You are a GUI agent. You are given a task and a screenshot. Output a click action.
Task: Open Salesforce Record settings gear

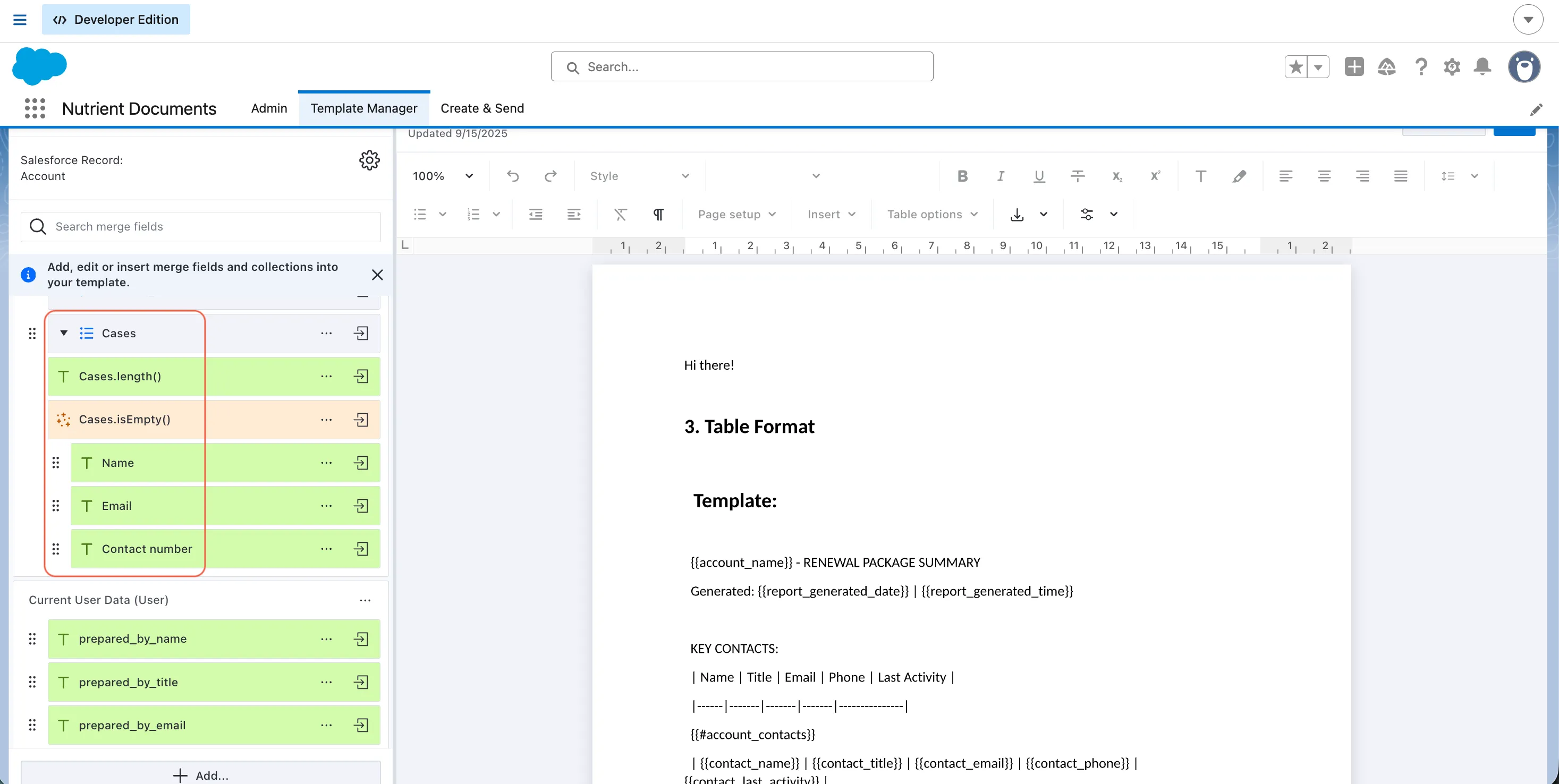(369, 160)
